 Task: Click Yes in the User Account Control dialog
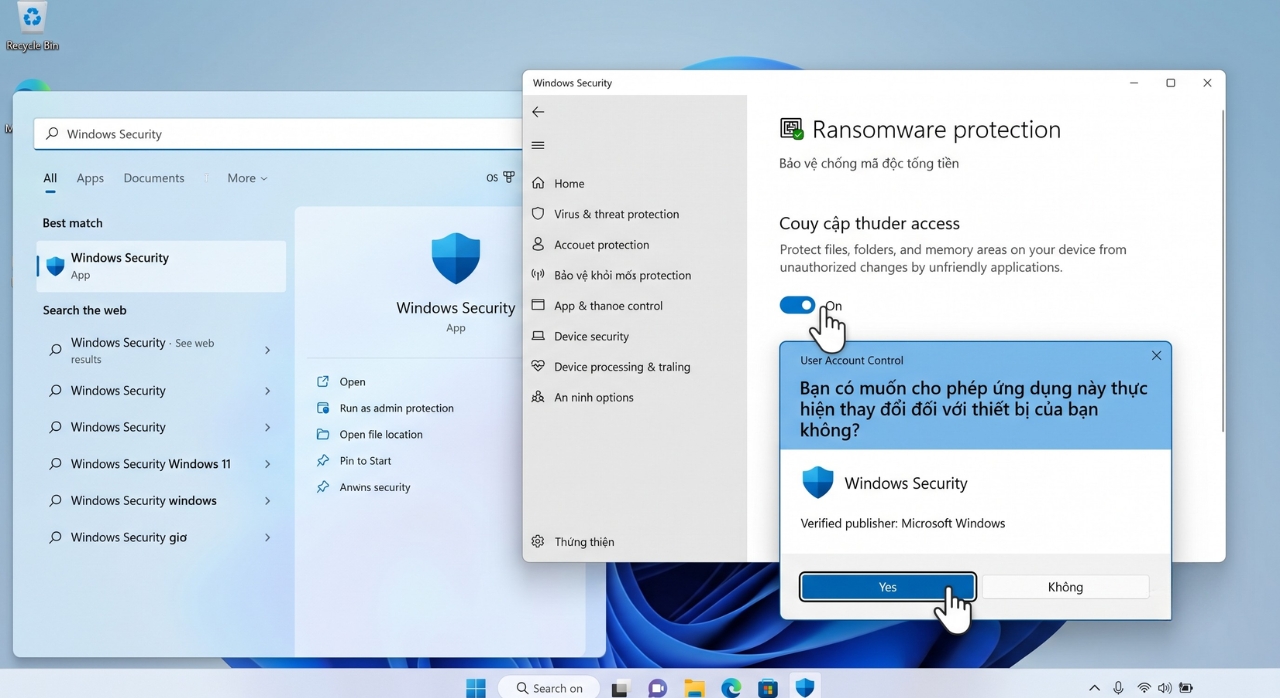[x=888, y=587]
